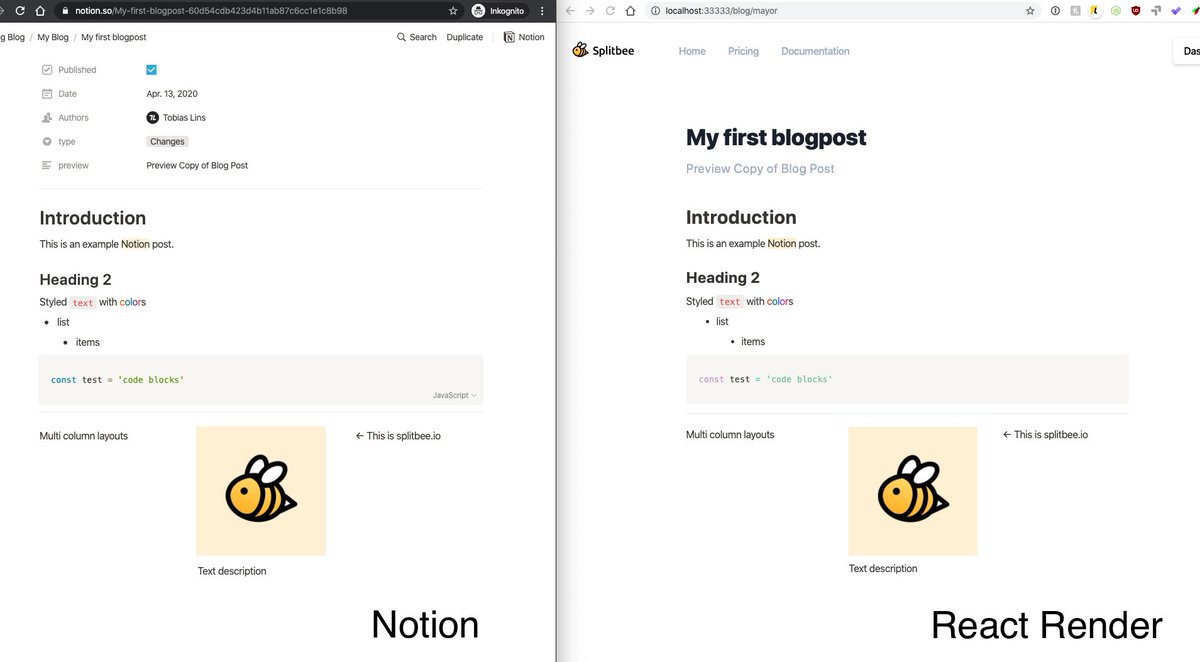This screenshot has width=1200, height=662.
Task: Click the Tobias Lins author avatar
Action: click(x=152, y=118)
